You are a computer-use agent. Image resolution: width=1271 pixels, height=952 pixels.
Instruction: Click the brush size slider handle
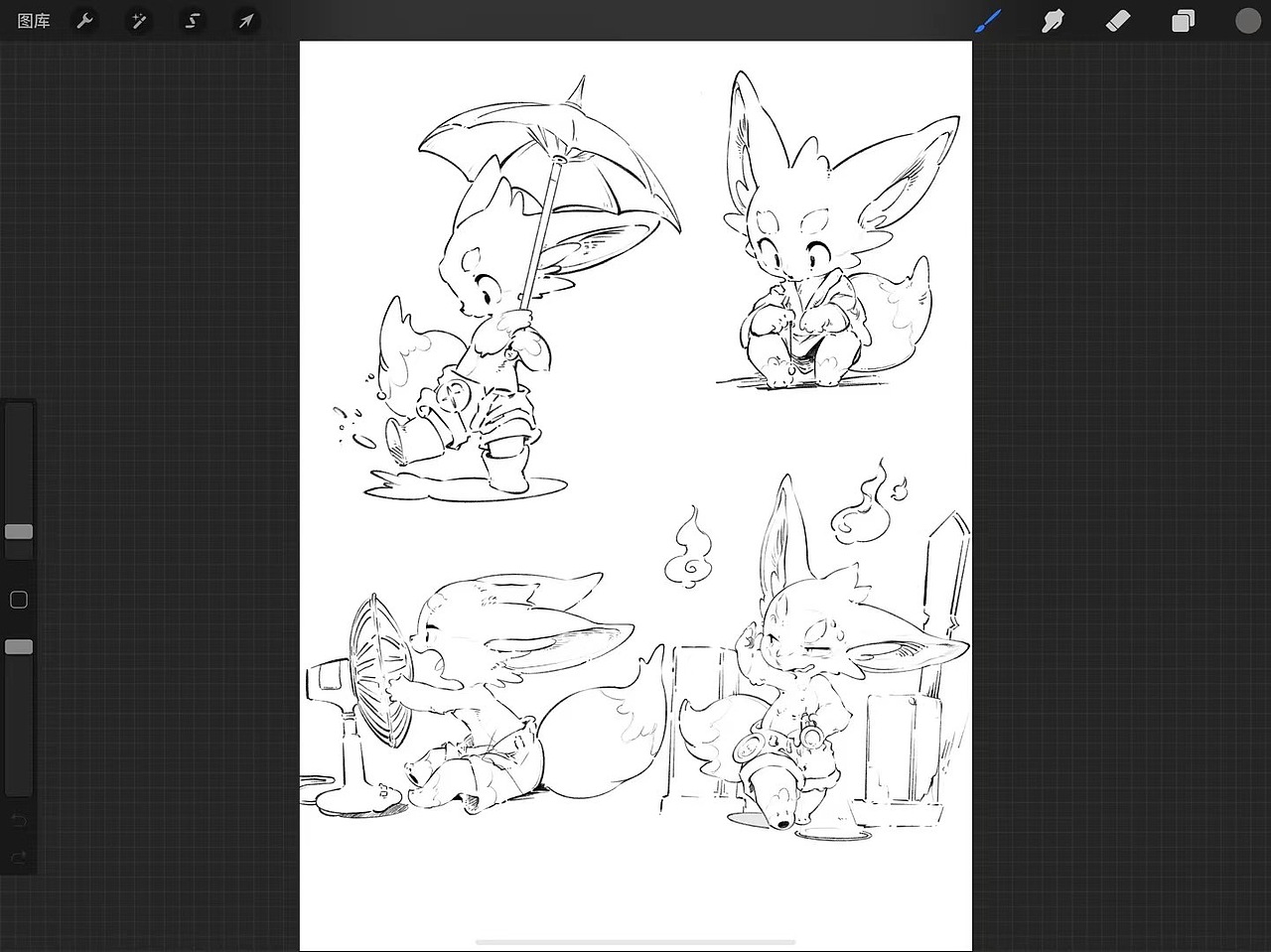(19, 532)
